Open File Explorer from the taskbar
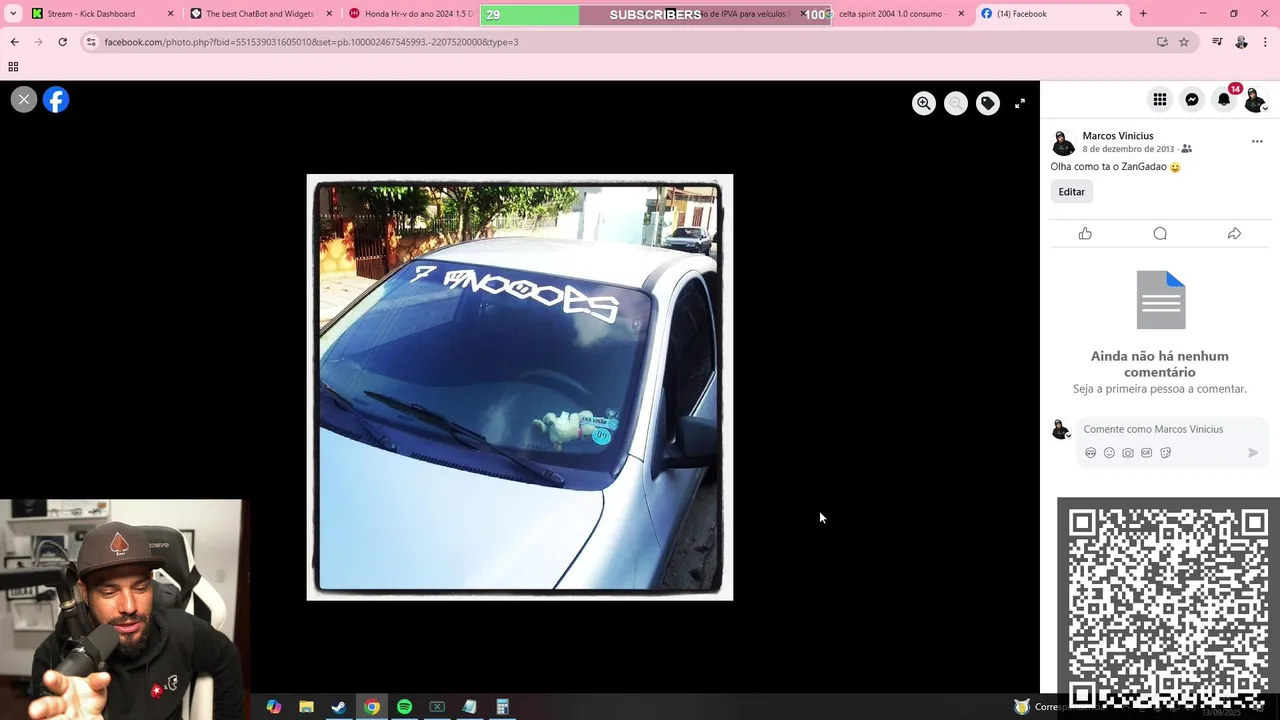Screen dimensions: 1280x720 (306, 707)
